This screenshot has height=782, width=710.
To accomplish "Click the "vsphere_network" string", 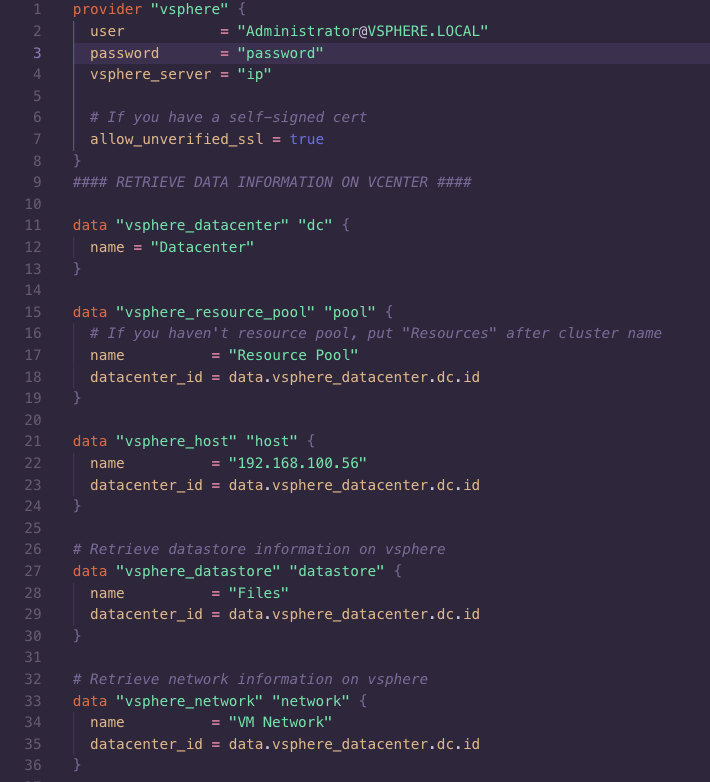I will pyautogui.click(x=189, y=701).
